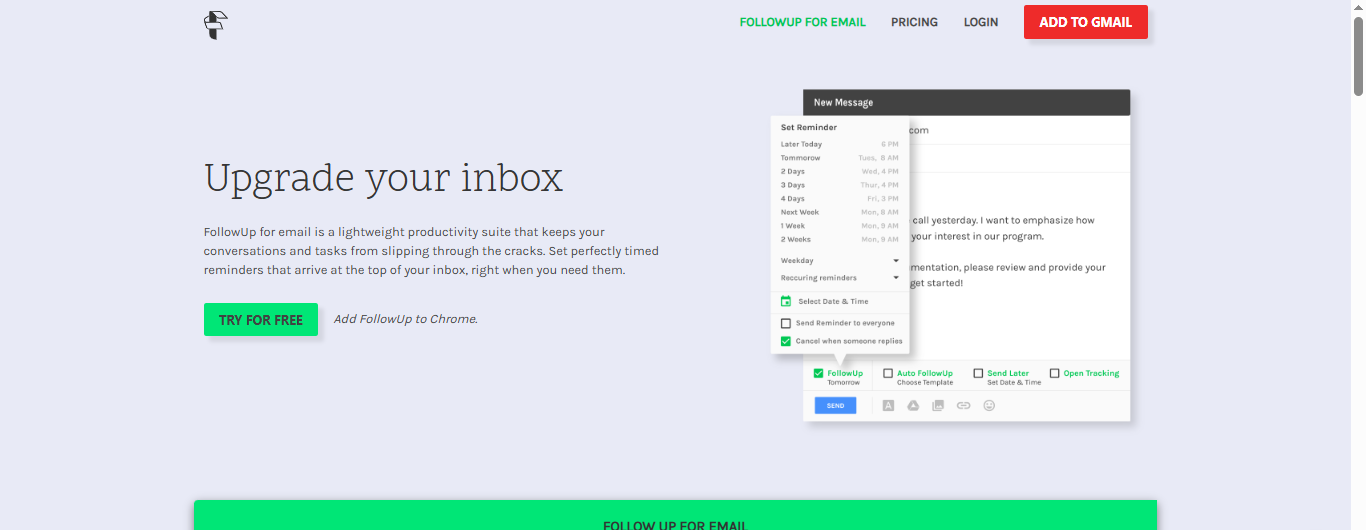Click 'Add FollowUp to Chrome' text
Image resolution: width=1366 pixels, height=530 pixels.
(406, 319)
